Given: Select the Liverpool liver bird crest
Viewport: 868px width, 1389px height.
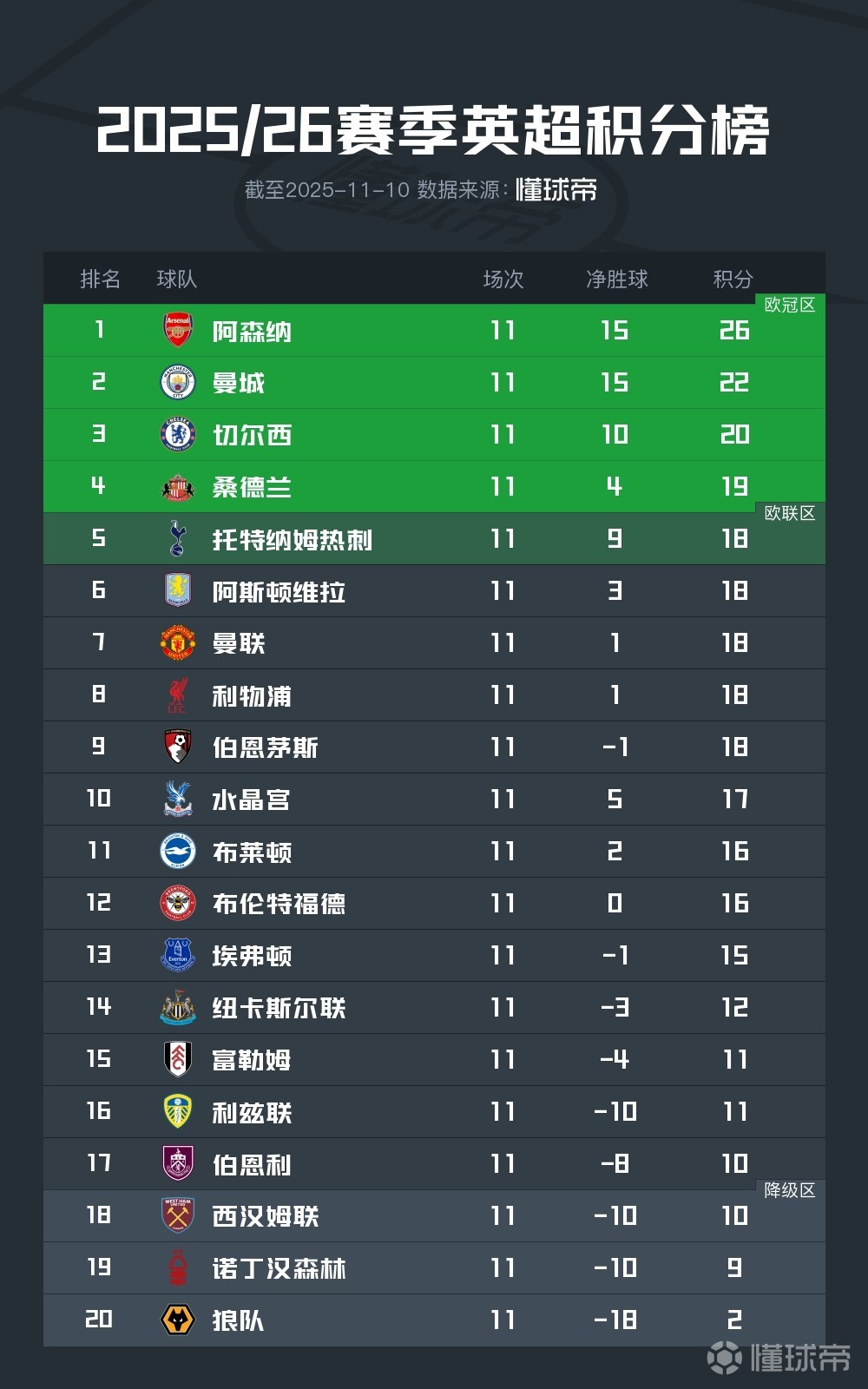Looking at the screenshot, I should 178,694.
